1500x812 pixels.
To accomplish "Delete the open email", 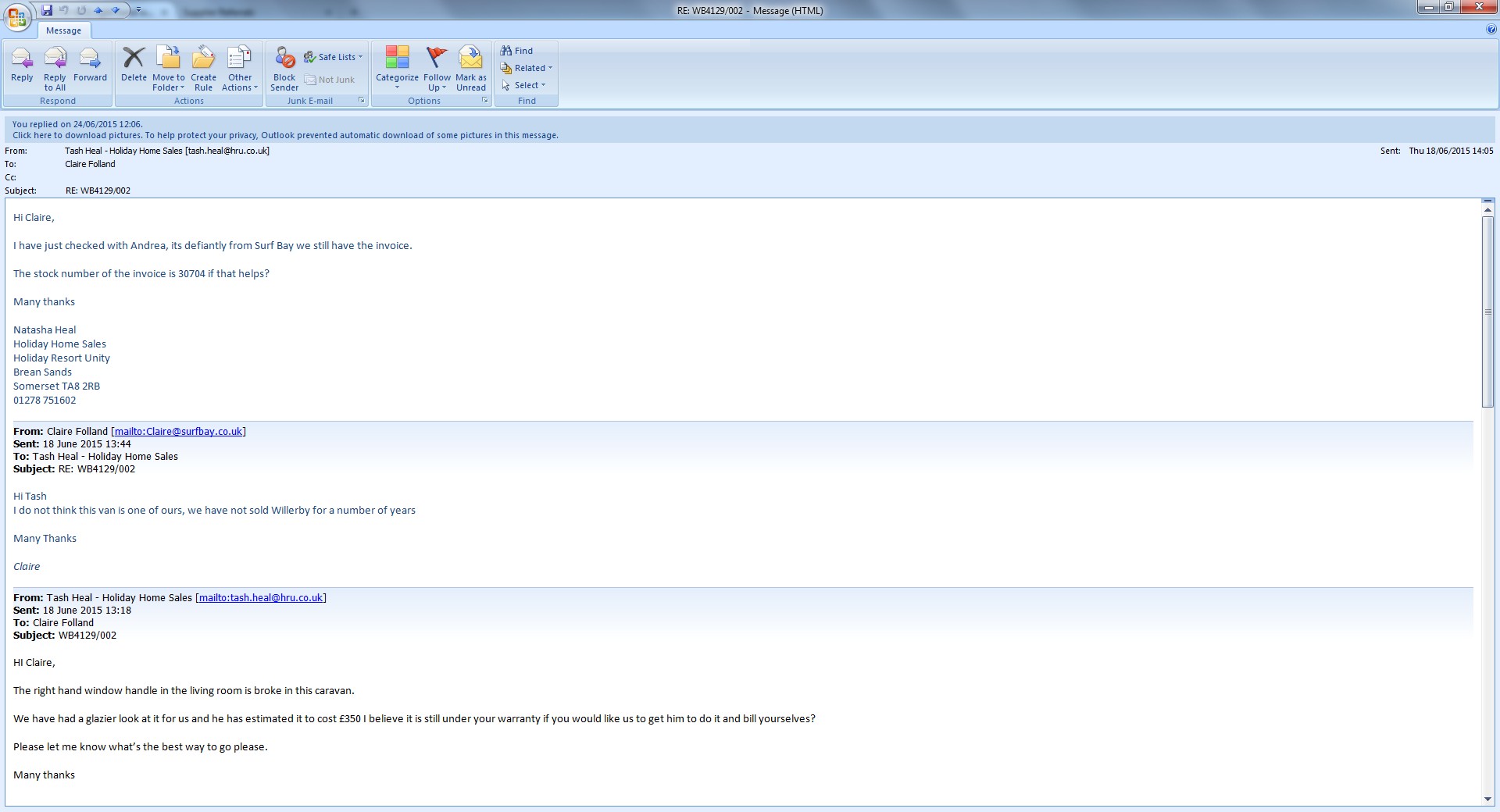I will click(134, 65).
